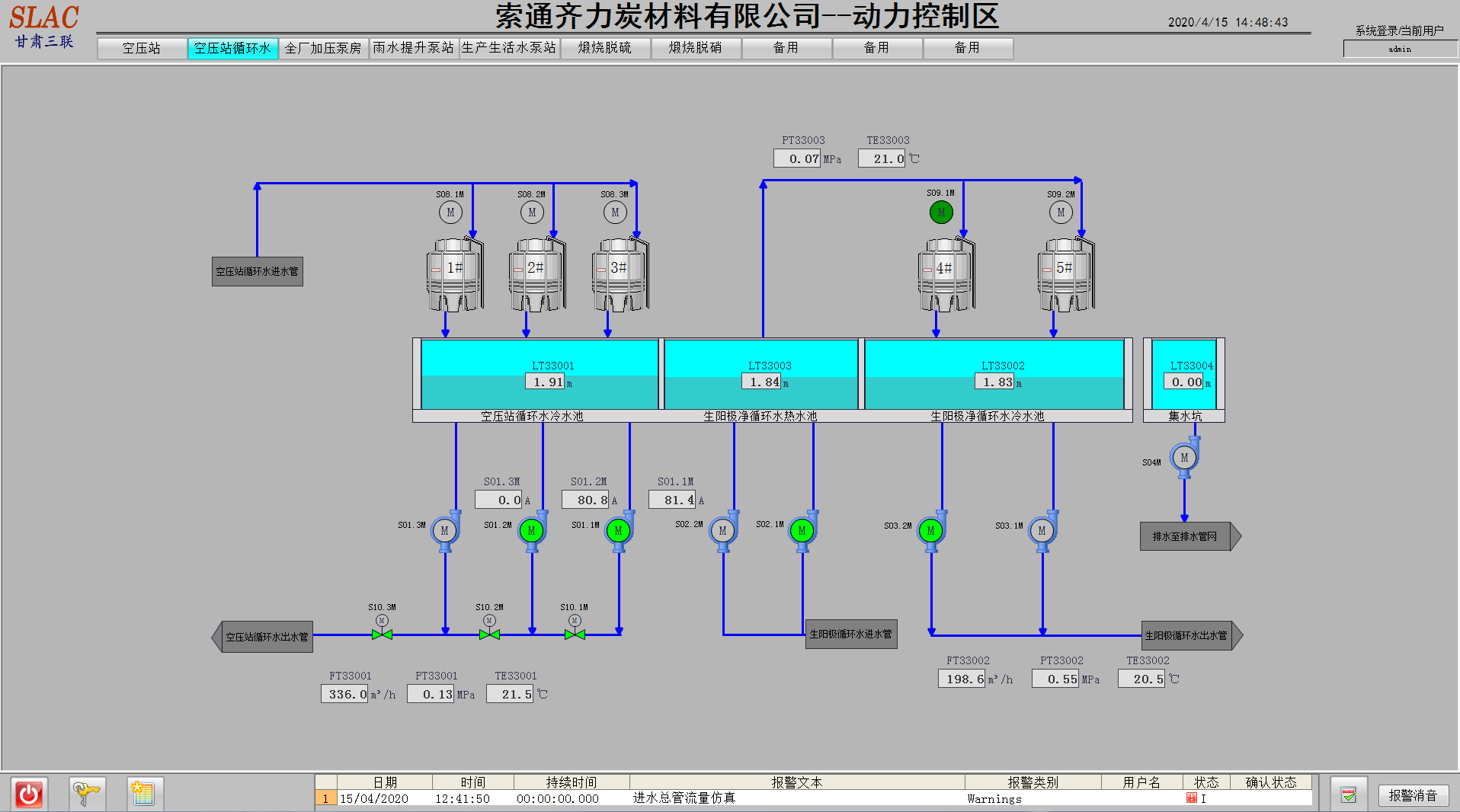This screenshot has height=812, width=1460.
Task: Click the S08.2M fan motor symbol
Action: click(532, 213)
